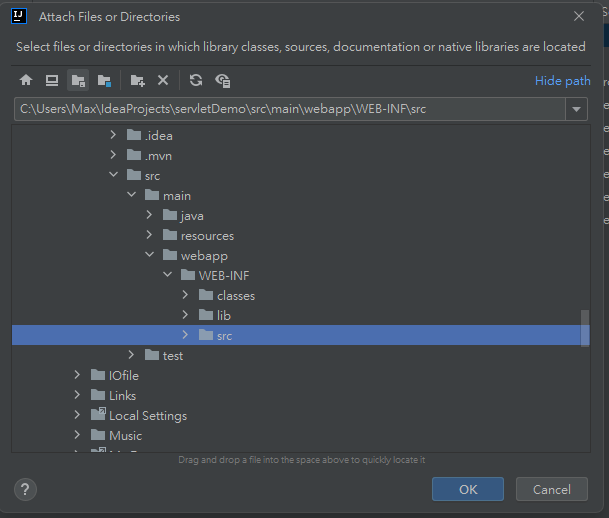Select the module directory toolbar icon
This screenshot has height=518, width=609.
(x=104, y=80)
